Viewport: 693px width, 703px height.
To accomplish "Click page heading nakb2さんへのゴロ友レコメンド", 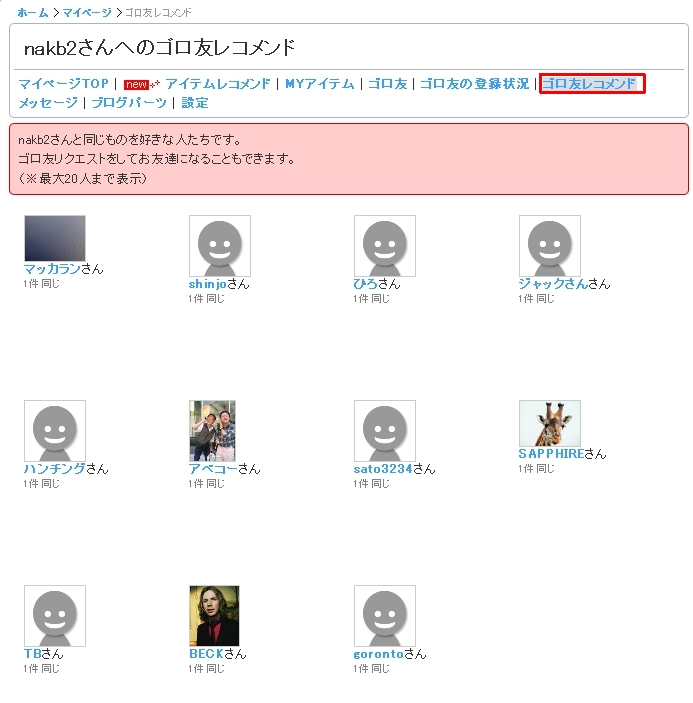I will (x=160, y=48).
